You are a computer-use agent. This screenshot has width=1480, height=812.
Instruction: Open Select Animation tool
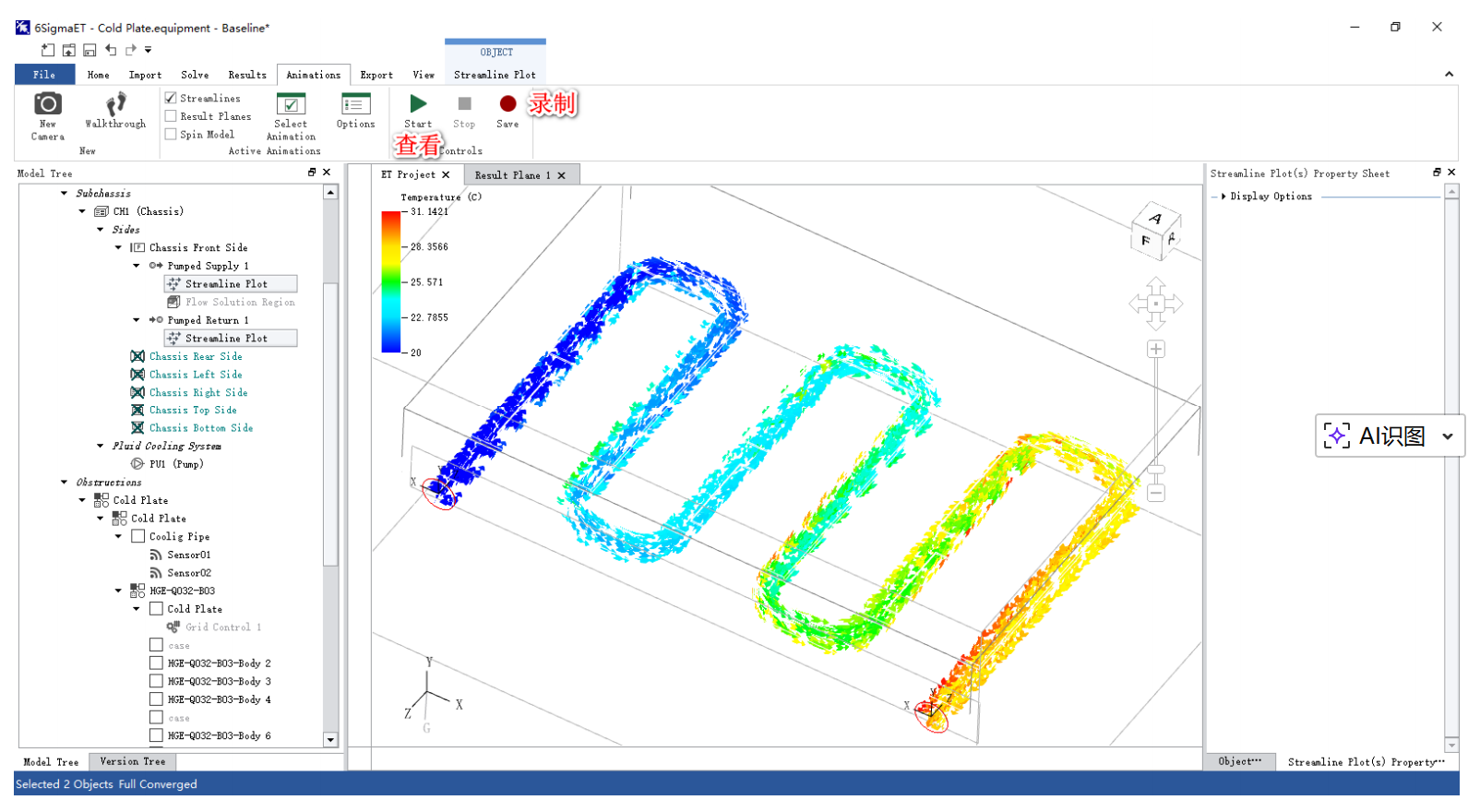point(291,105)
